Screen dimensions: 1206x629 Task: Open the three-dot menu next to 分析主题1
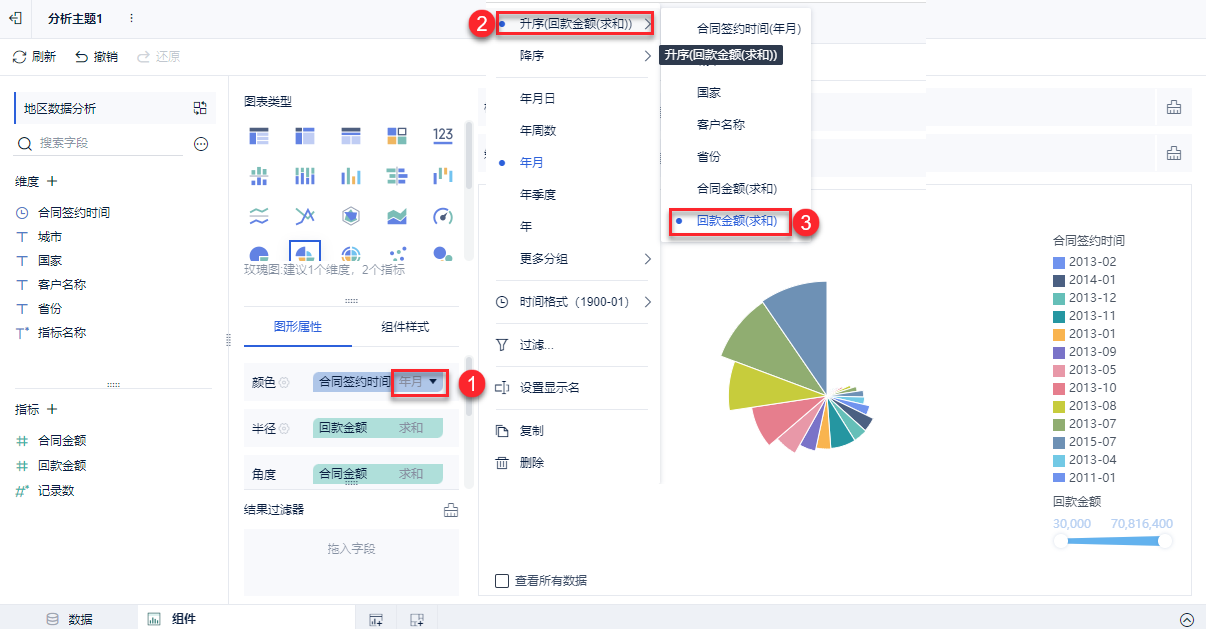click(131, 18)
